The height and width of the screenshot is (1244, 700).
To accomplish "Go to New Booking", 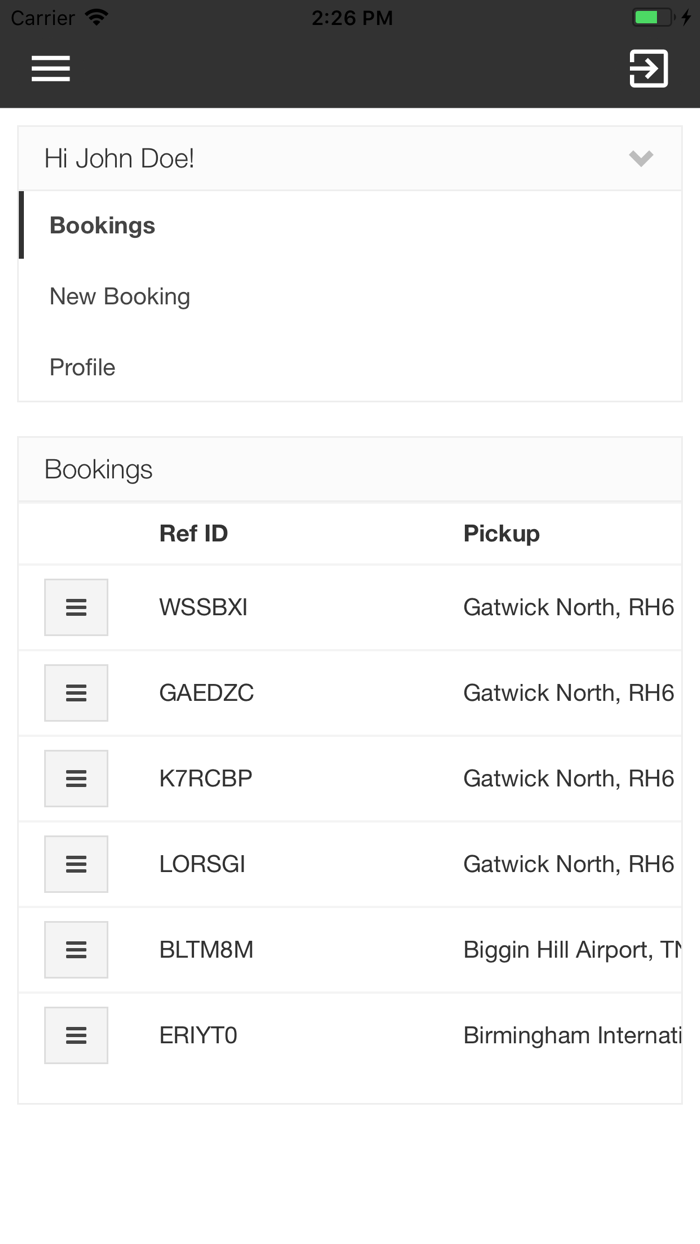I will pyautogui.click(x=120, y=297).
